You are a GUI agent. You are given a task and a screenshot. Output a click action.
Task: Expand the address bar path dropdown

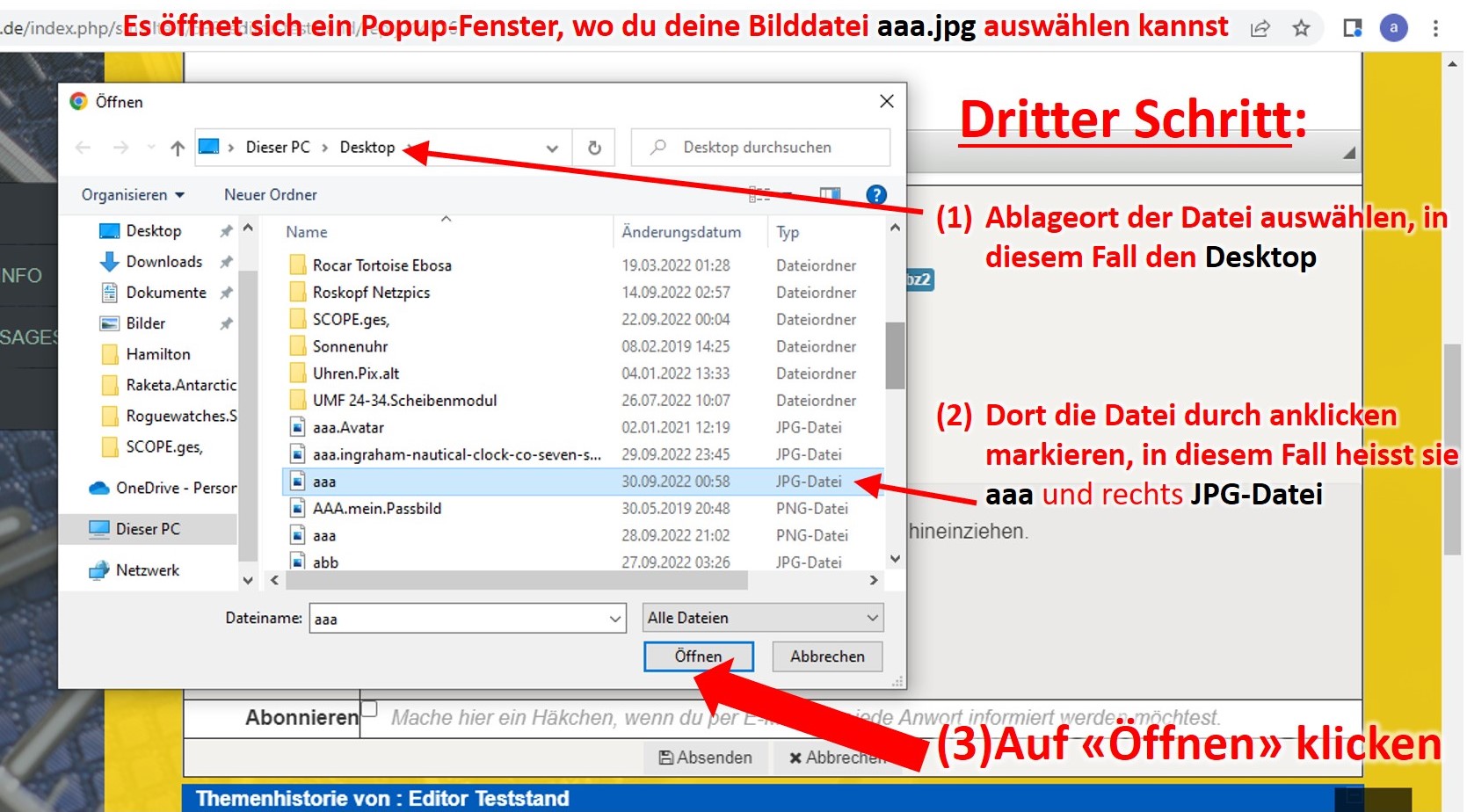click(x=552, y=148)
